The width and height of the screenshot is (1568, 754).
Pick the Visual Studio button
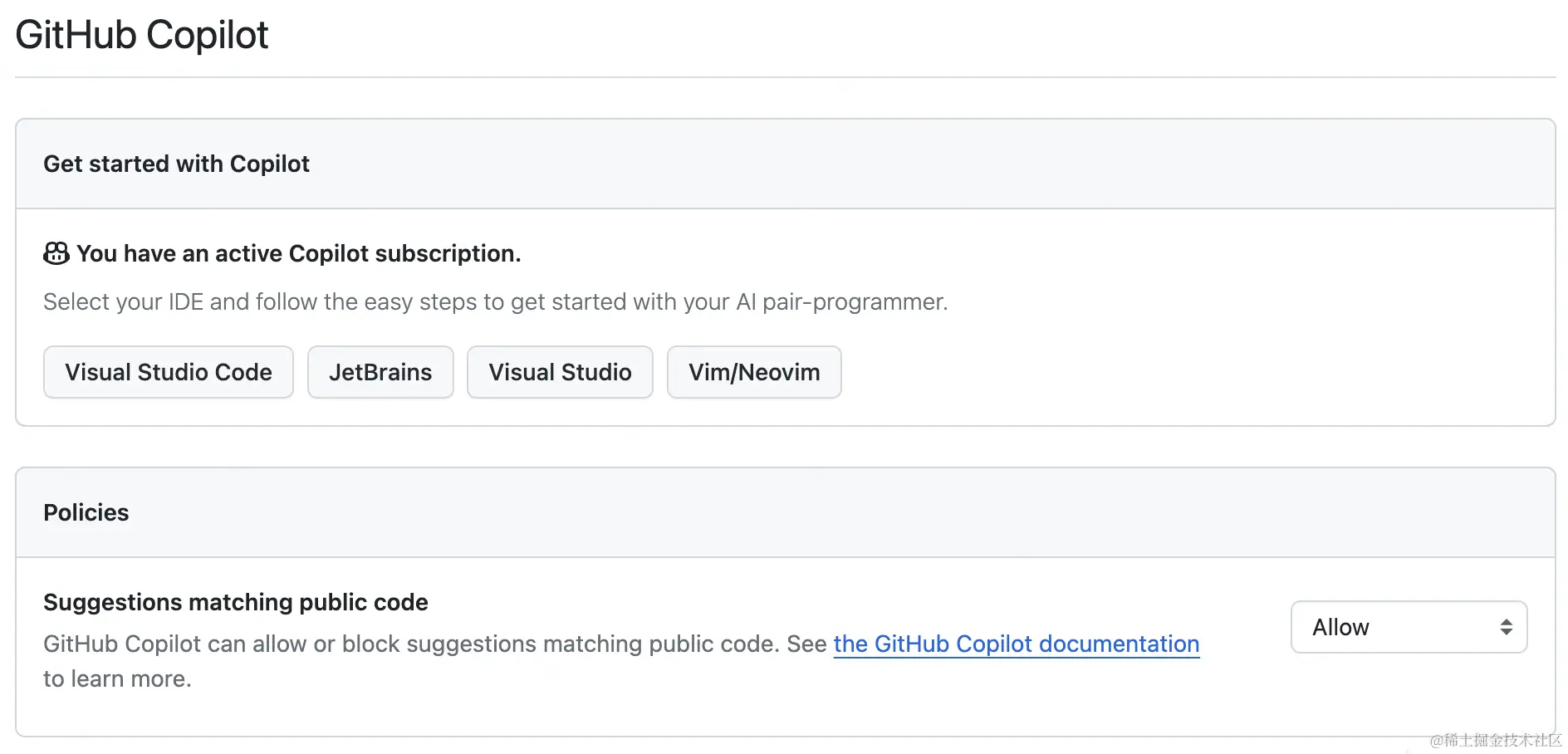(x=560, y=372)
